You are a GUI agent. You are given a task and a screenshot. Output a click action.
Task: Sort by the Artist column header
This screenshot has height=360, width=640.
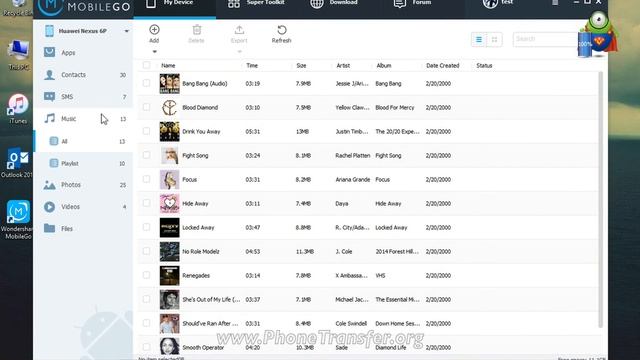click(343, 65)
